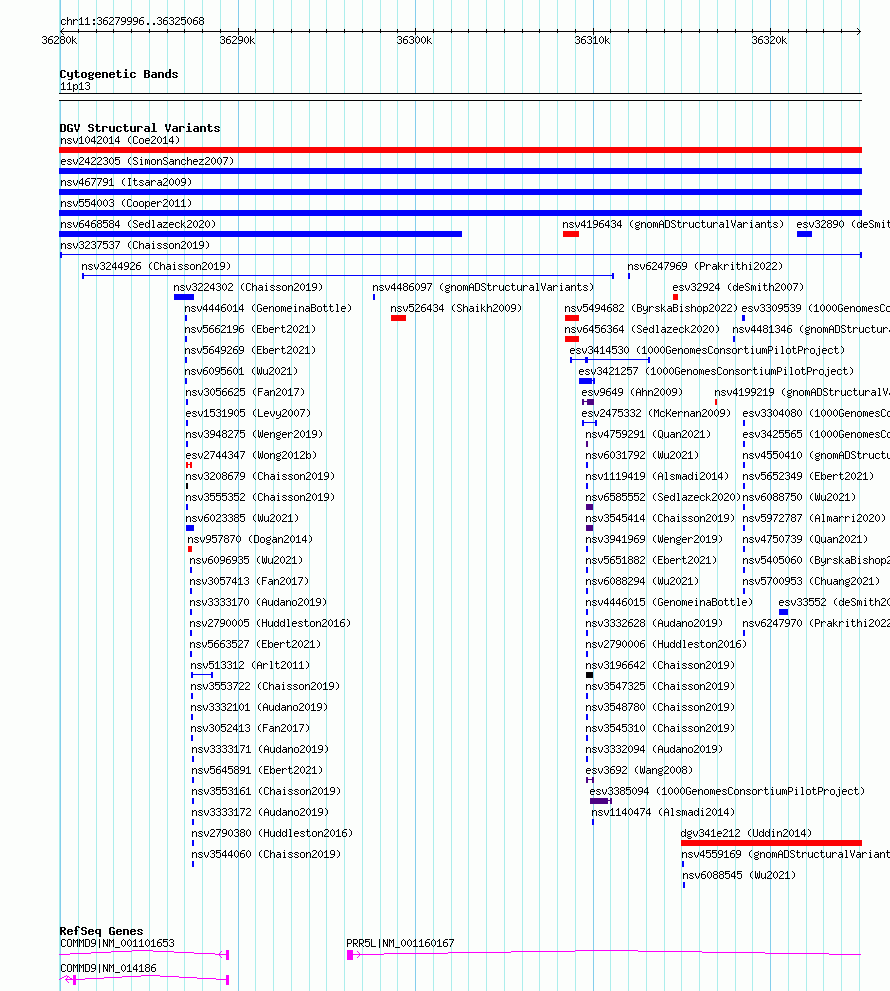Click the DGV Structural Variants track title
This screenshot has height=991, width=890.
(140, 128)
